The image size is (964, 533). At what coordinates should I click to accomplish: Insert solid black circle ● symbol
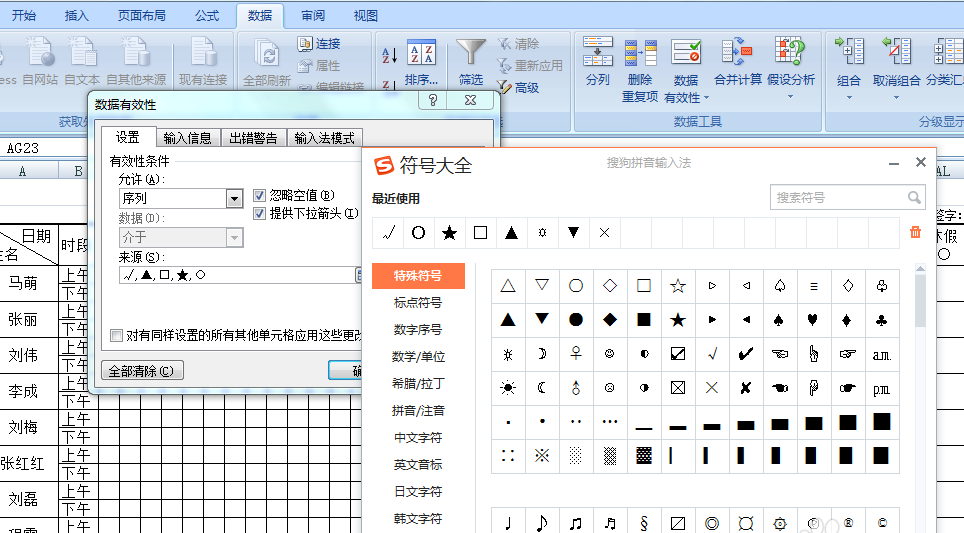tap(575, 320)
